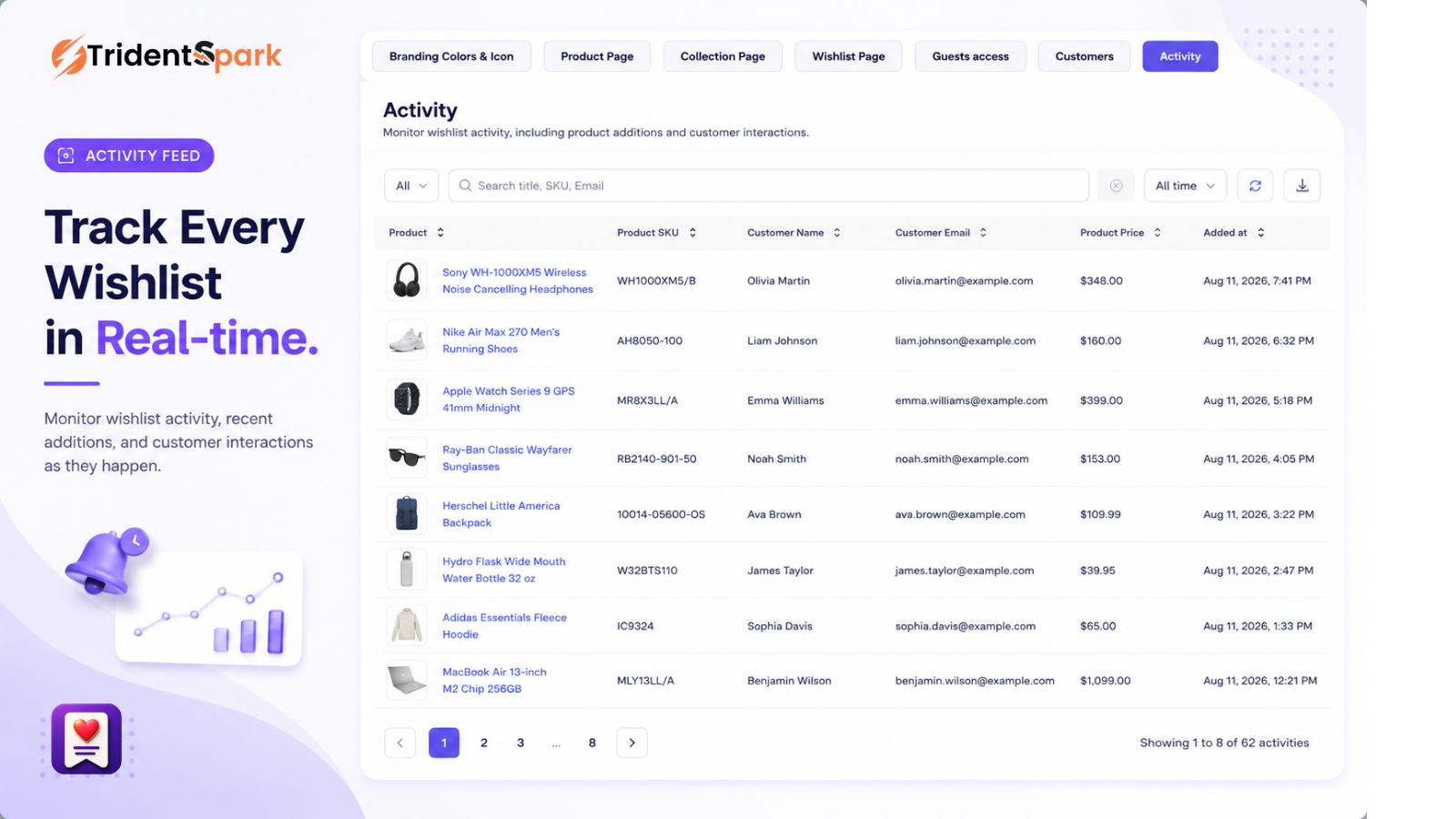This screenshot has width=1456, height=819.
Task: Open Apple Watch Series 9 link
Action: [509, 399]
